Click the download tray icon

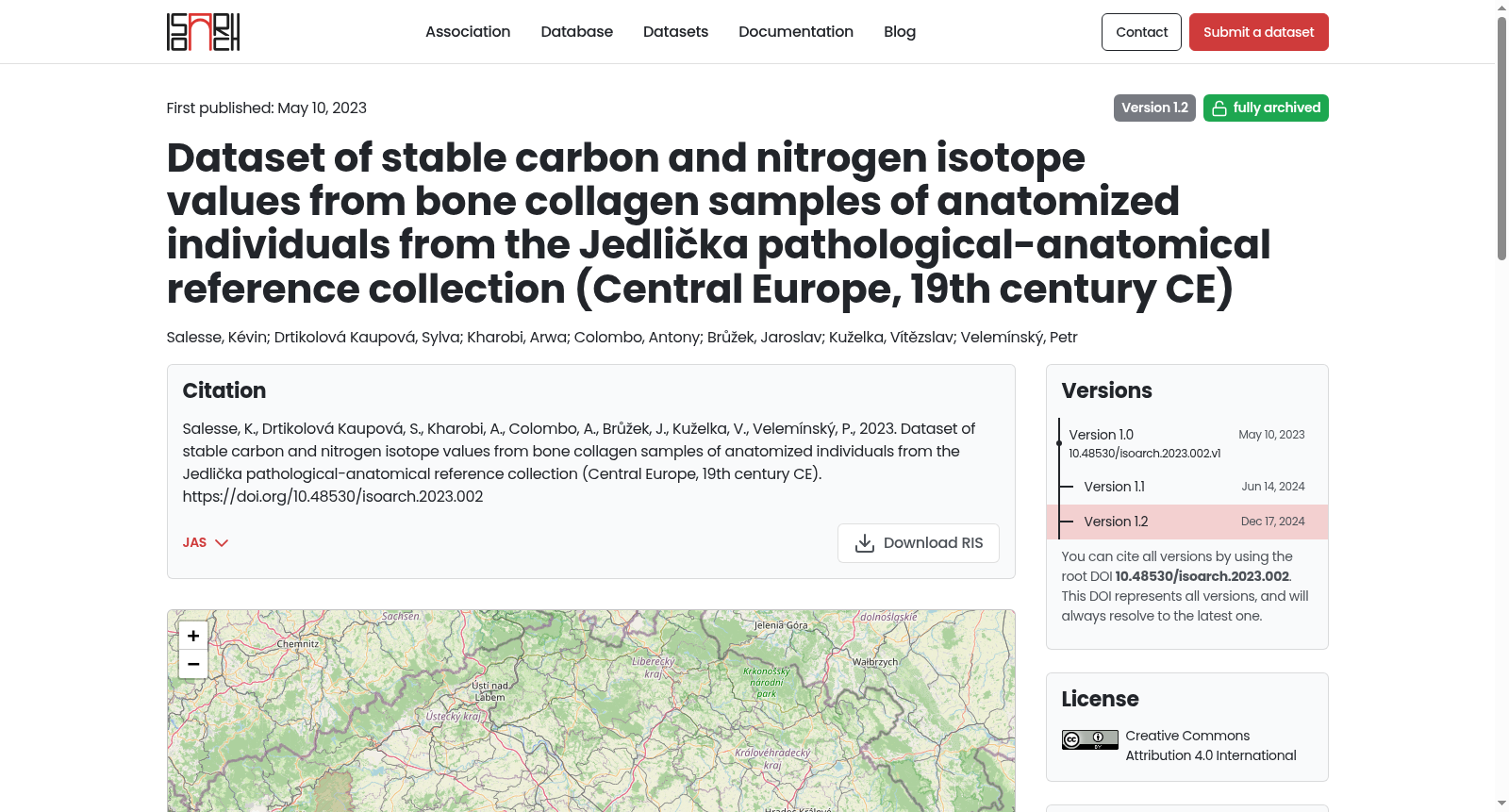point(865,543)
